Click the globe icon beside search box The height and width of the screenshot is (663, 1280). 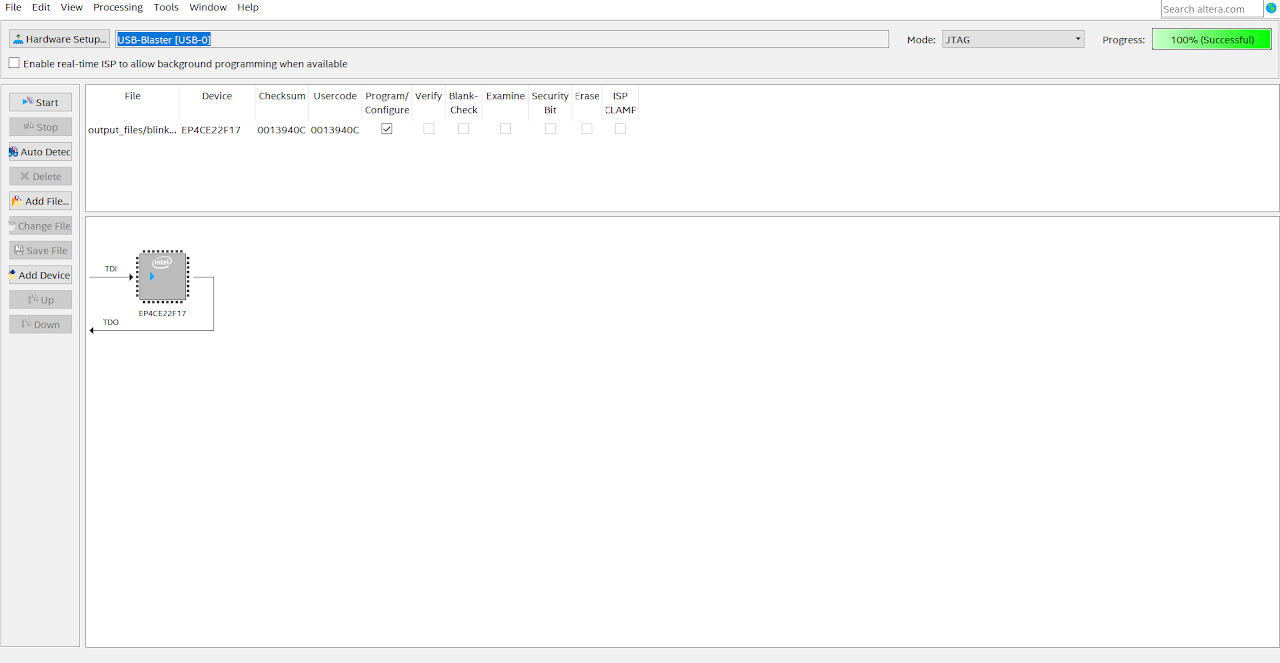(1271, 8)
